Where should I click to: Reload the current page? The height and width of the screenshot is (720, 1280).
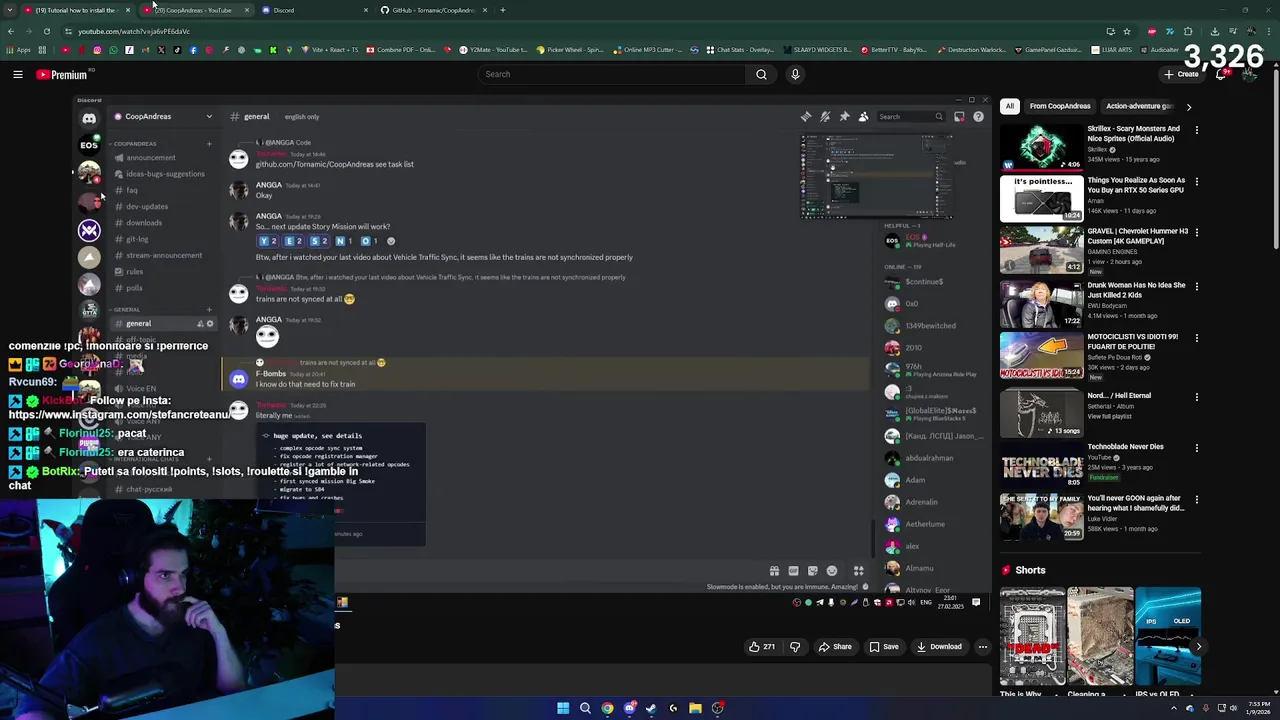pos(46,31)
